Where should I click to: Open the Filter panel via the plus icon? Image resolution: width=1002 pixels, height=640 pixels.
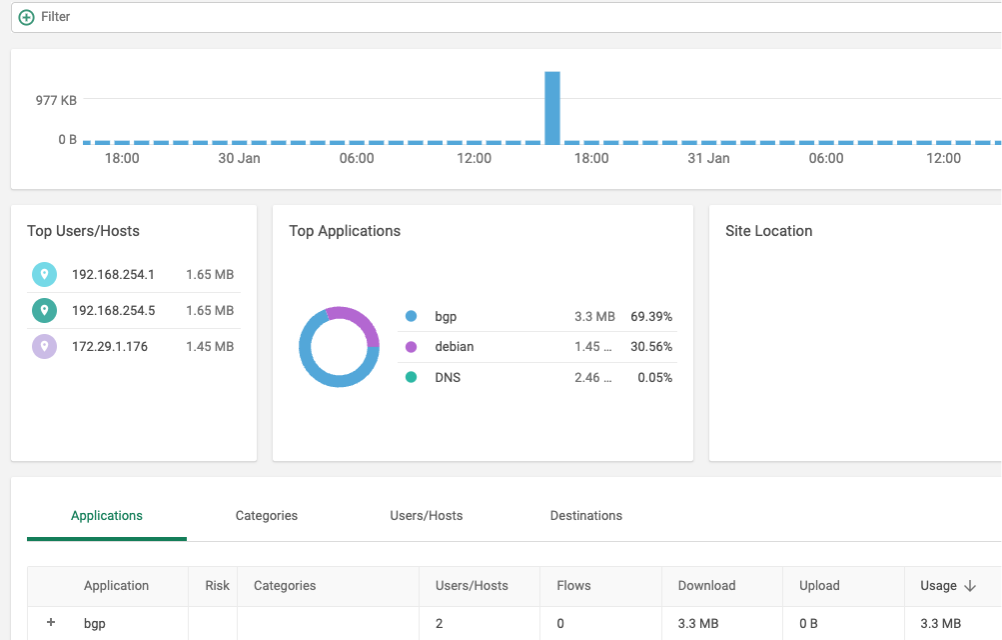27,16
